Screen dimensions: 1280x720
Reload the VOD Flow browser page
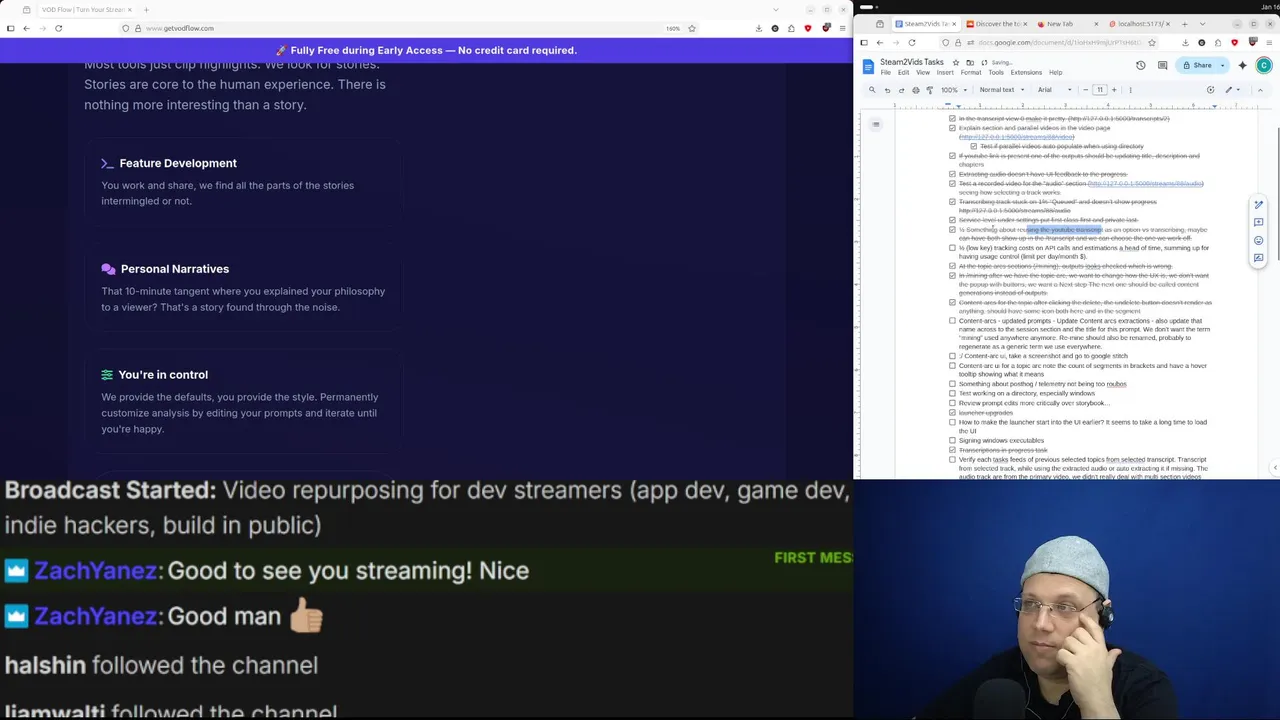[x=58, y=28]
